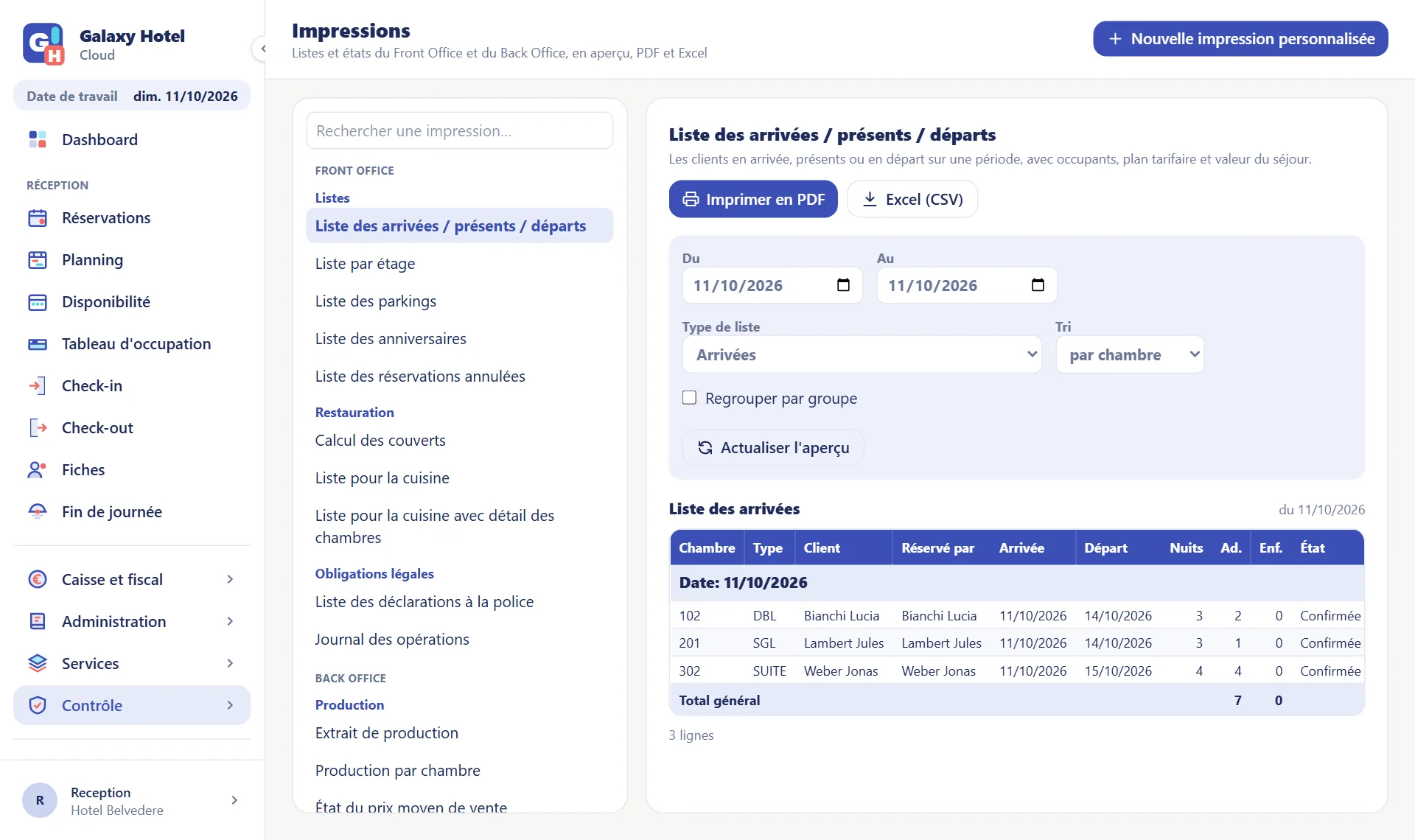Click the Galaxy Hotel logo icon

[x=43, y=44]
